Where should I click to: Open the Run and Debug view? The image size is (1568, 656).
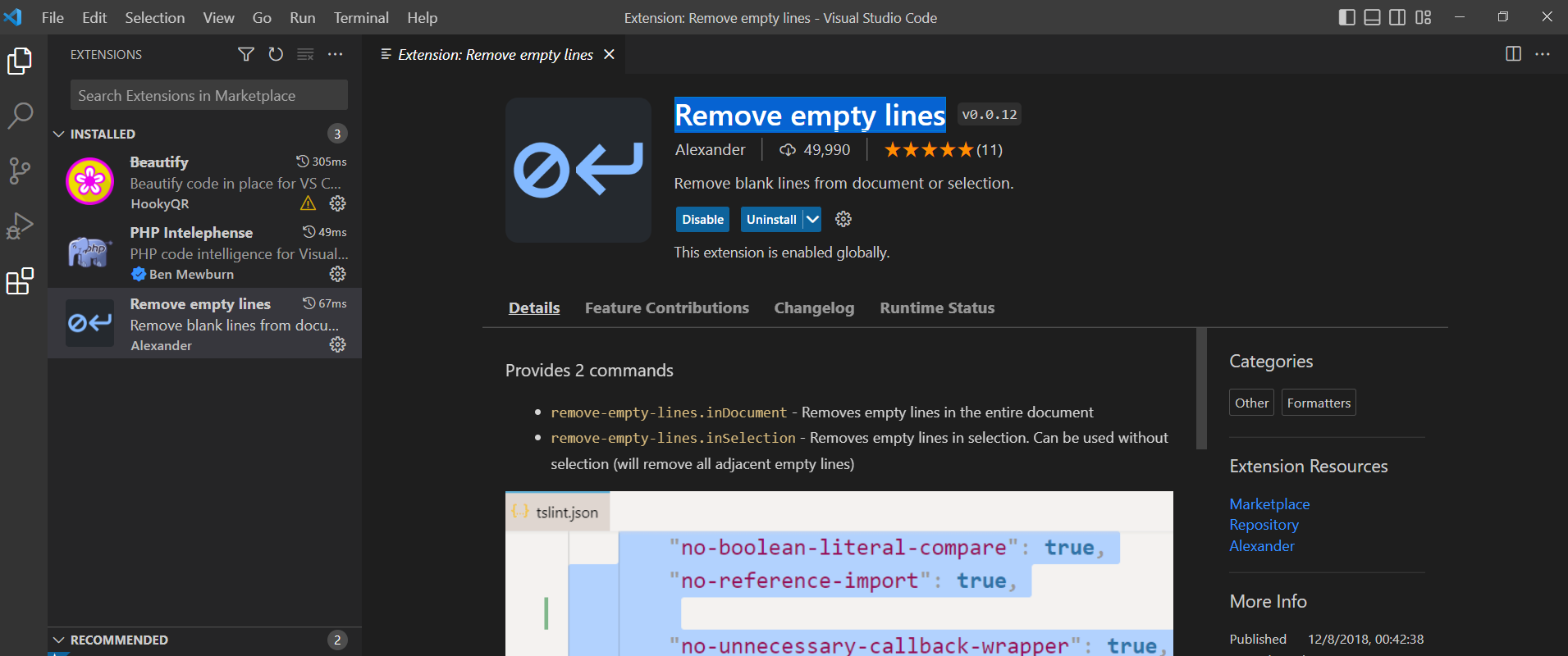[20, 225]
